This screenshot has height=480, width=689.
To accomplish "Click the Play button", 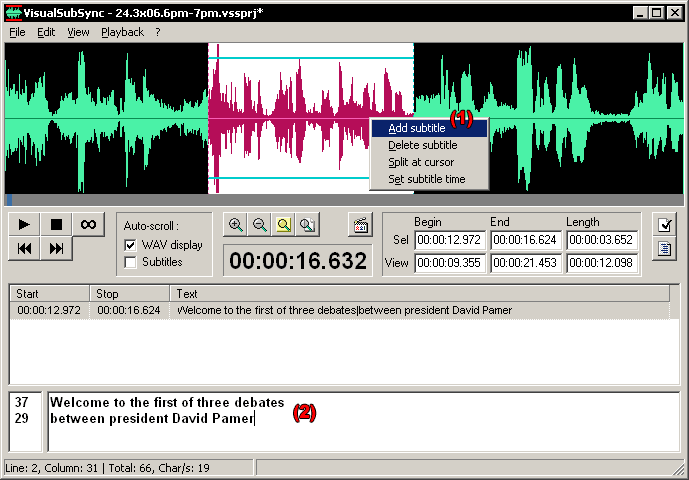I will click(25, 224).
